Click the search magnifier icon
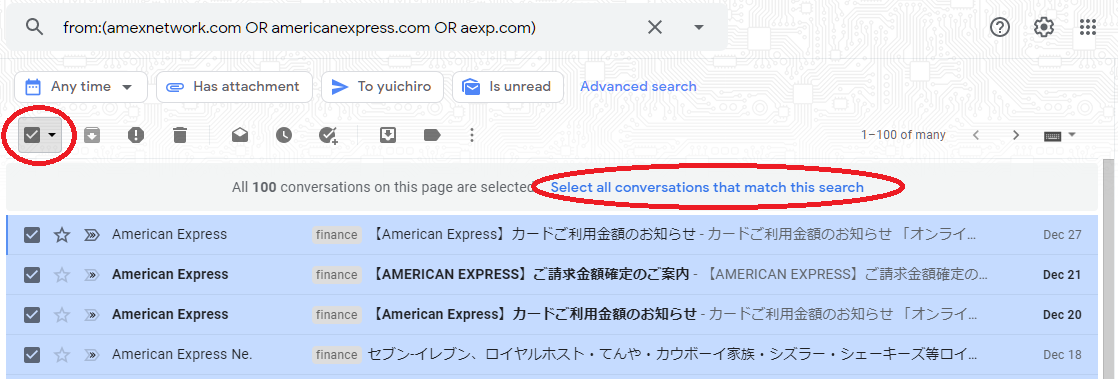This screenshot has width=1118, height=379. (34, 27)
